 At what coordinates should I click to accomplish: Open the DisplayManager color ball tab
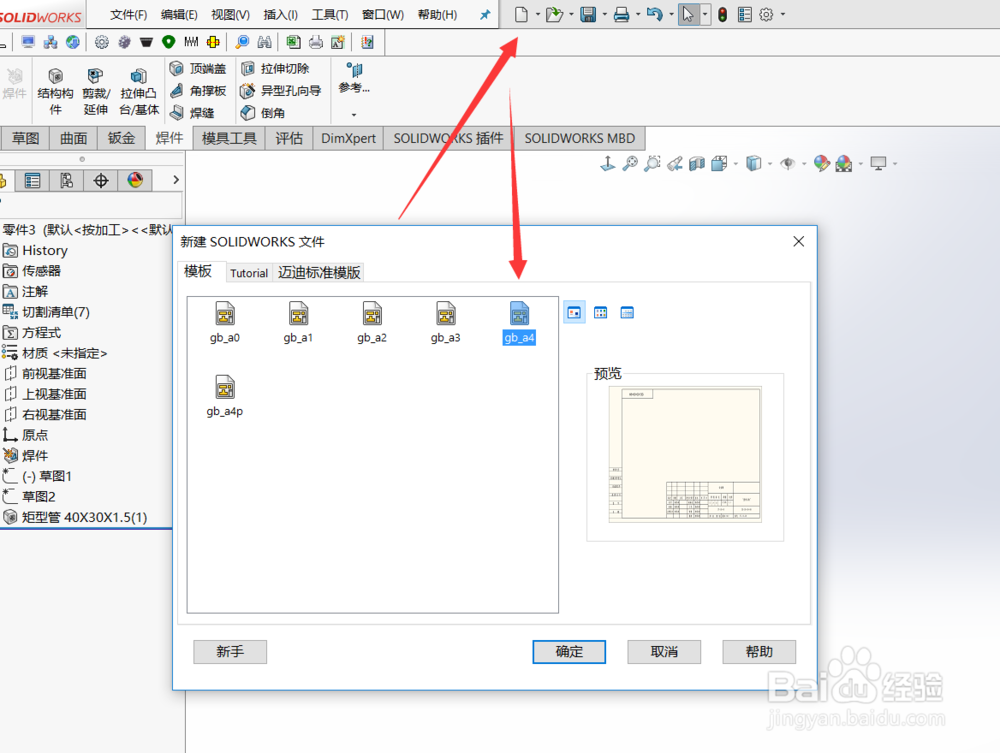[135, 180]
